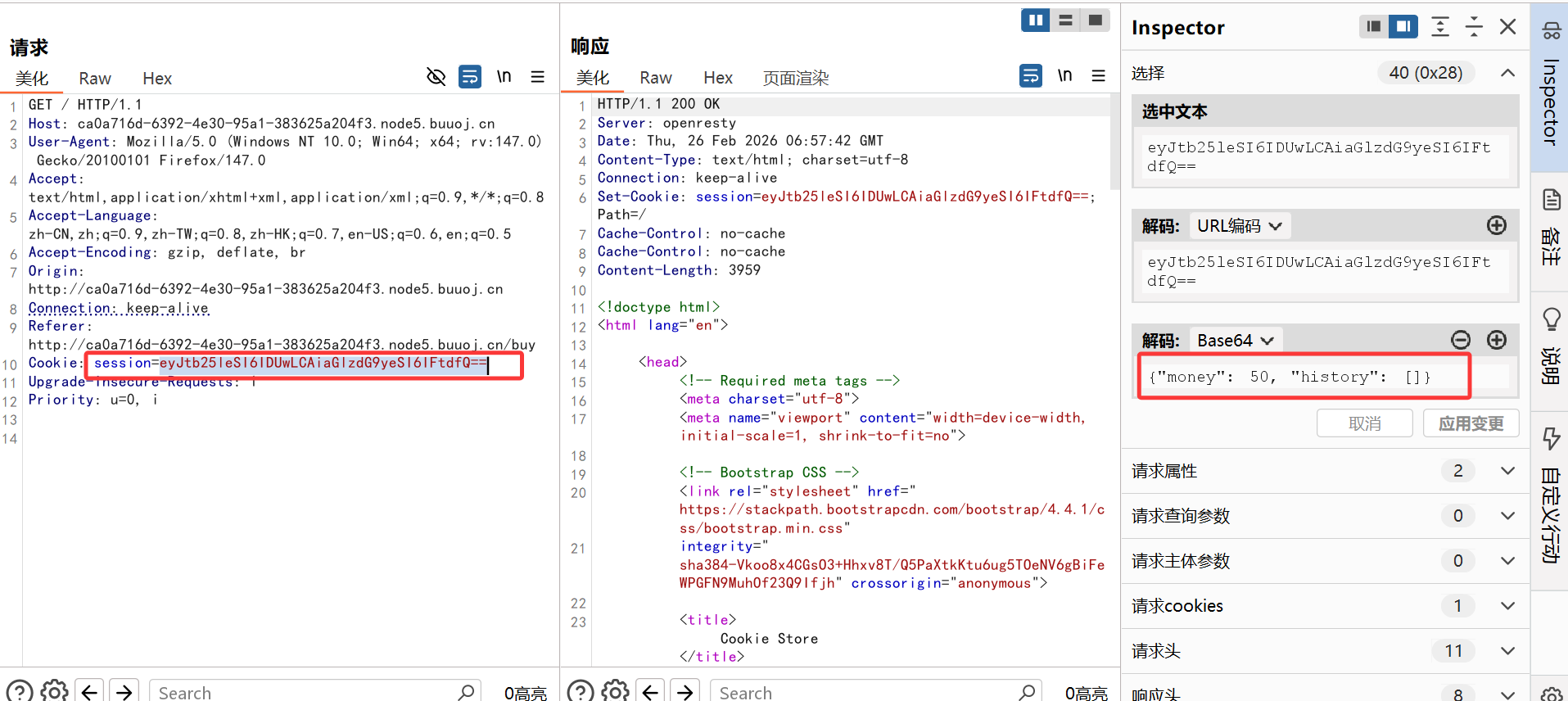The height and width of the screenshot is (701, 1568).
Task: Expand all Inspector sections icon
Action: (x=1439, y=27)
